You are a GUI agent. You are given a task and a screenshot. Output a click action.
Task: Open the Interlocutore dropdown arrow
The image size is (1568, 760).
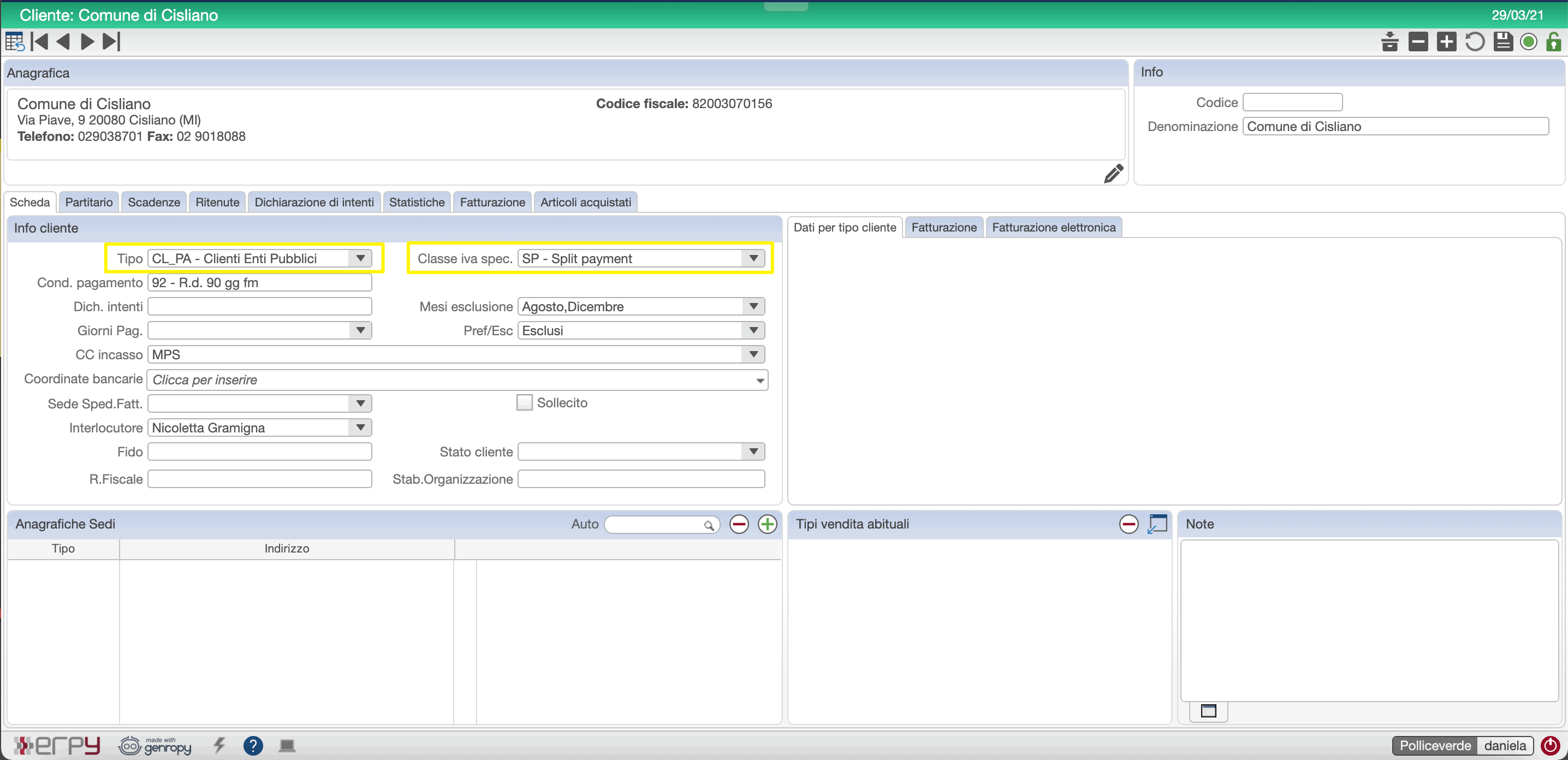click(360, 428)
